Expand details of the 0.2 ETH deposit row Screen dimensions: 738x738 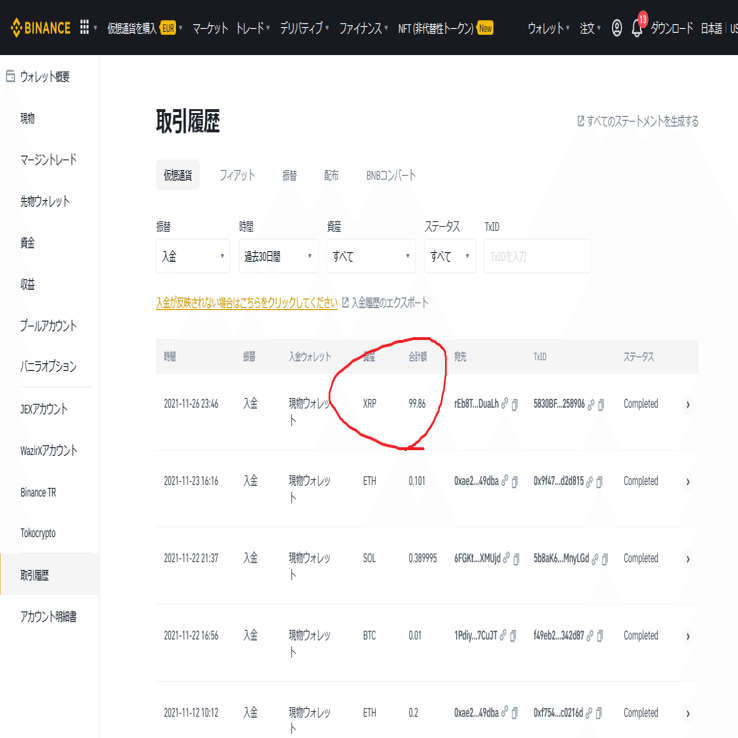coord(688,714)
